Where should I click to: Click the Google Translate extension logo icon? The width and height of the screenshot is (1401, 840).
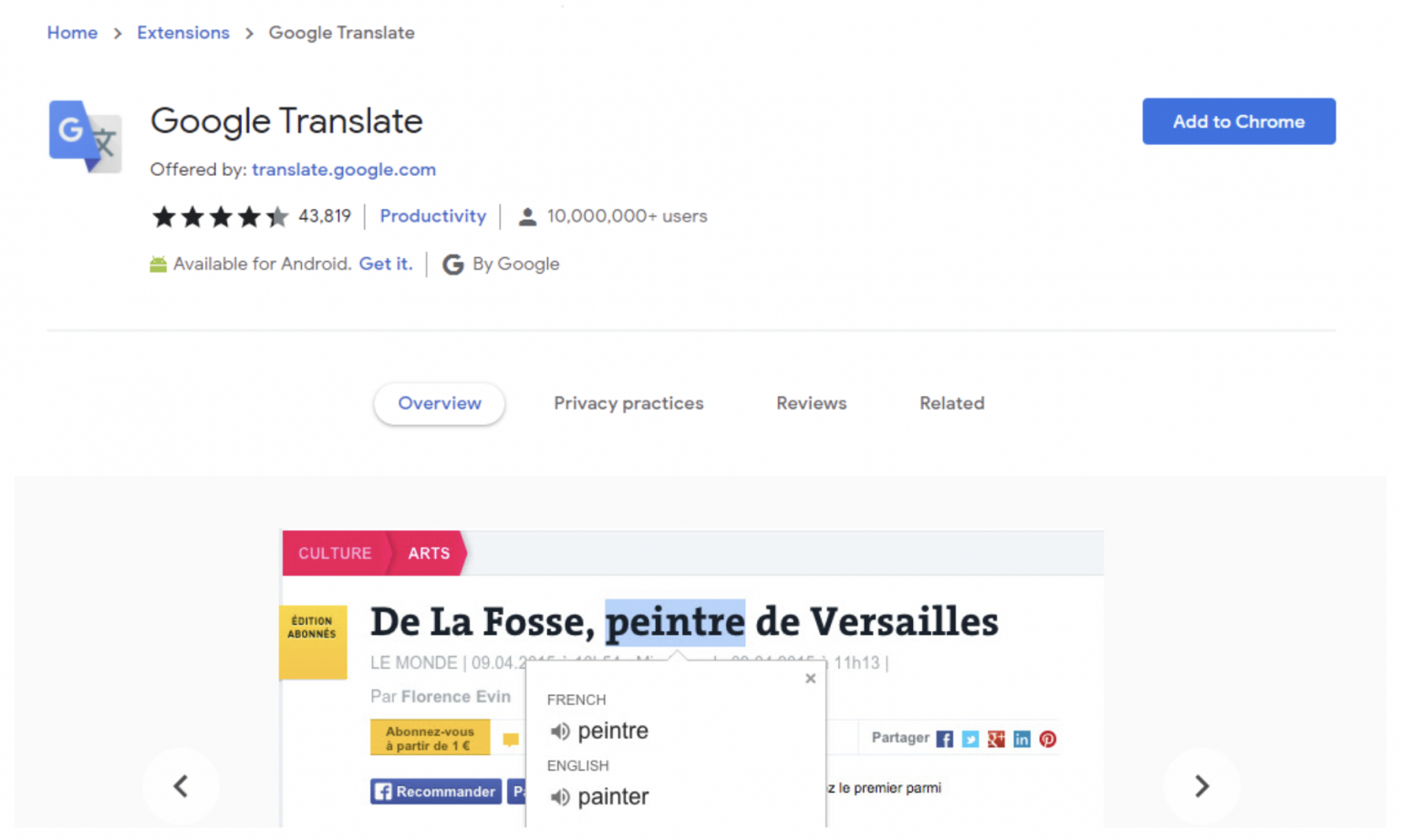pos(85,136)
